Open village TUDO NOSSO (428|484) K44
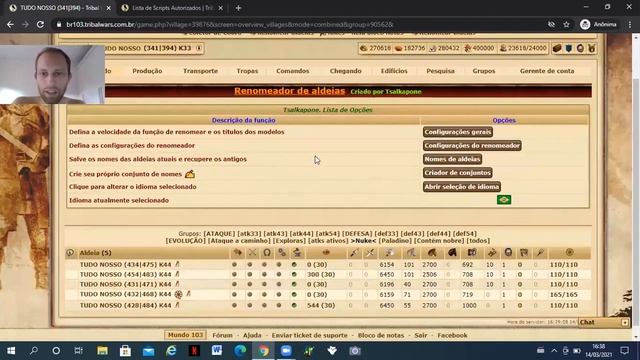Screen dimensions: 640x360 [x=125, y=305]
